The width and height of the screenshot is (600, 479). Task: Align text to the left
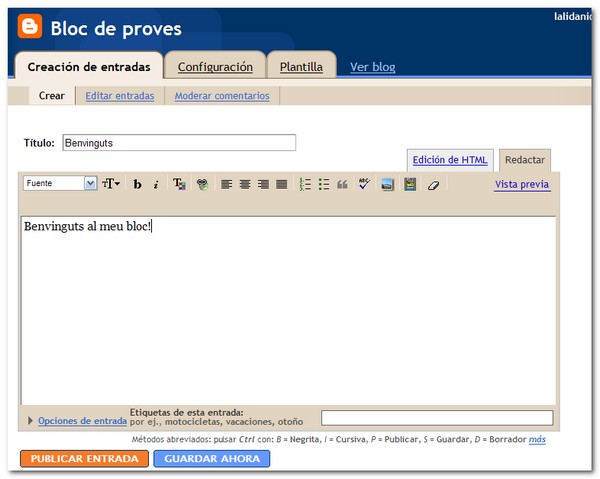click(x=227, y=184)
